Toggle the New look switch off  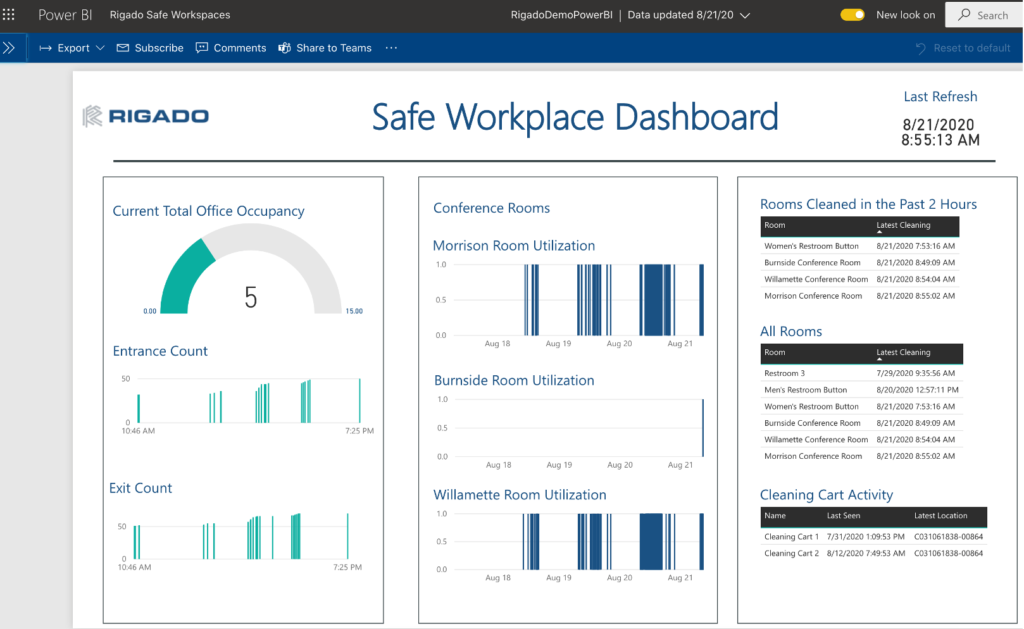point(852,14)
